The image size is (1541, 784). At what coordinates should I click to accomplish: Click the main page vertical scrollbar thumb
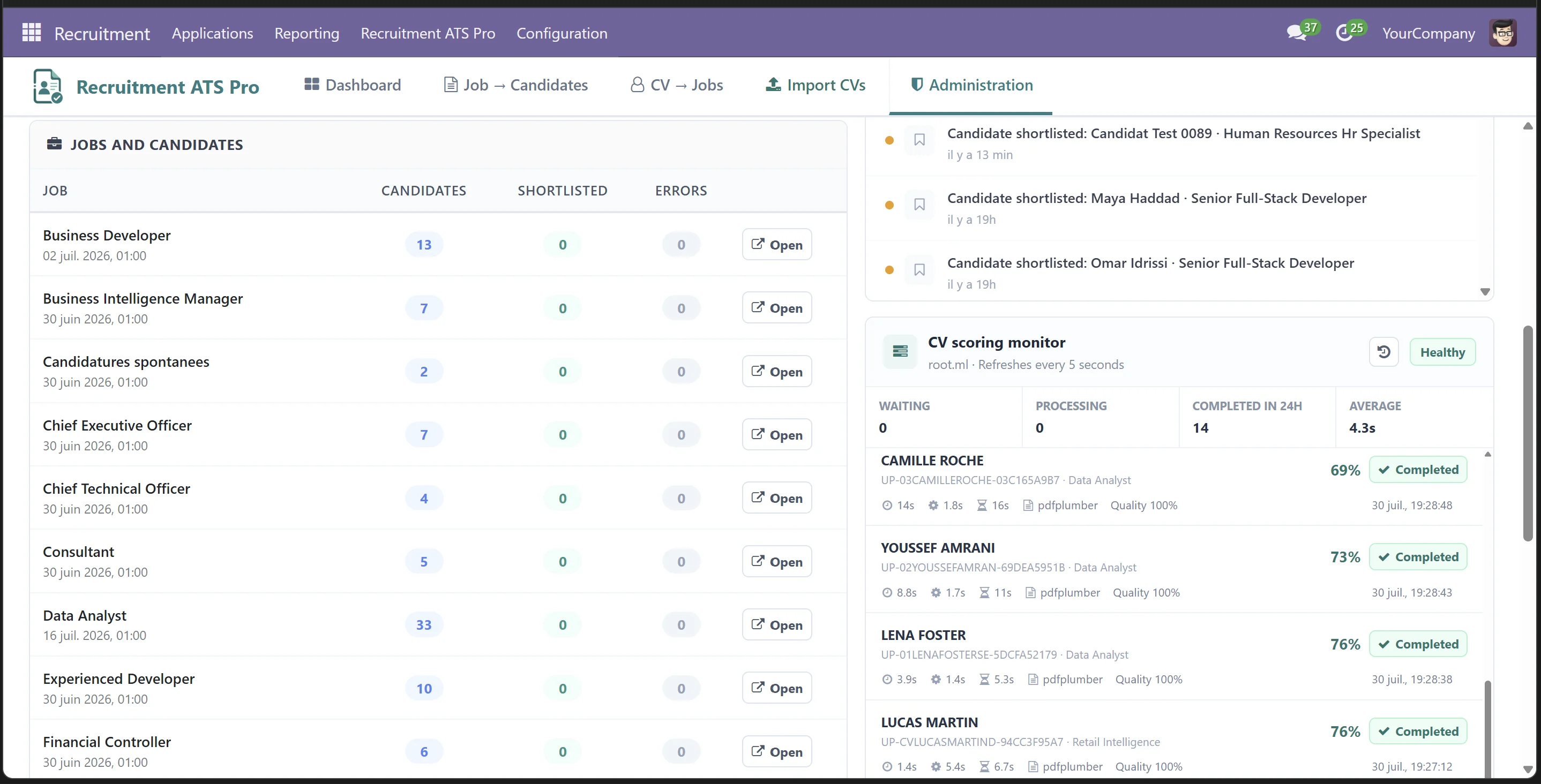1527,434
